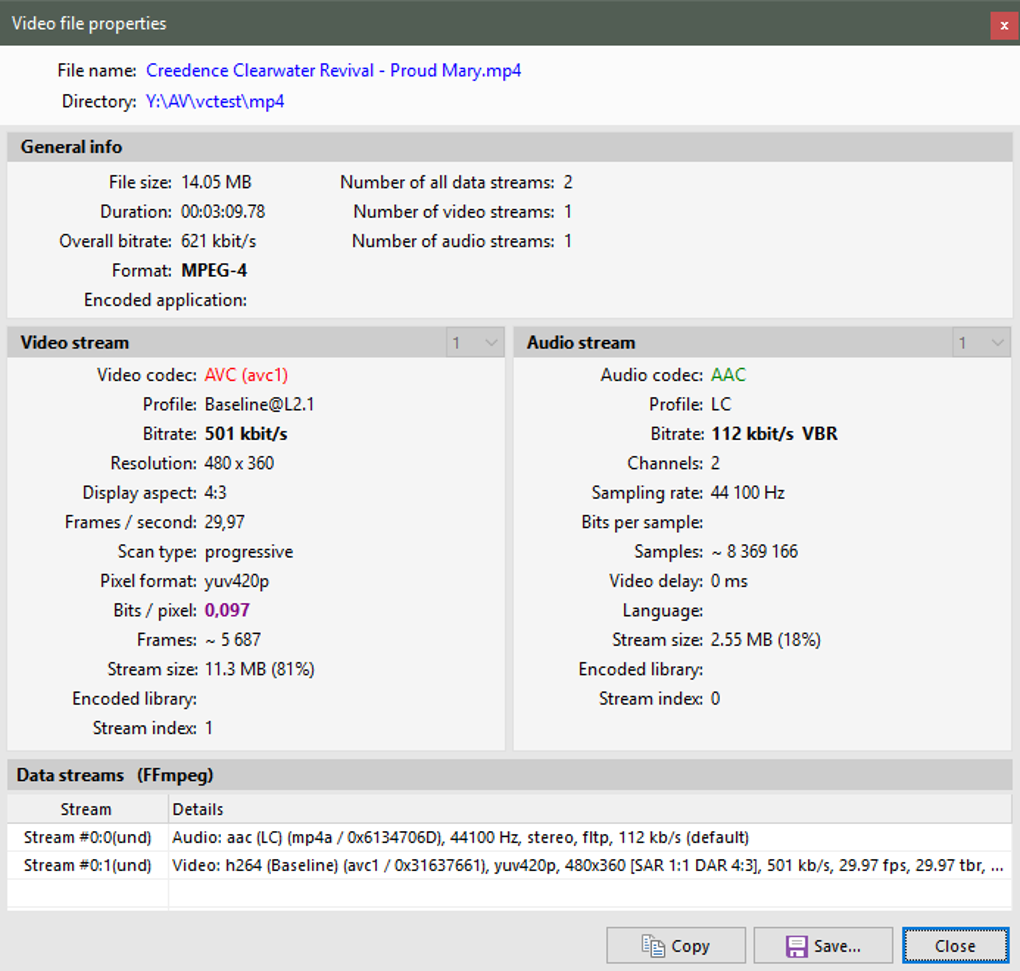This screenshot has width=1020, height=971.
Task: Click the Save... button
Action: pos(823,945)
